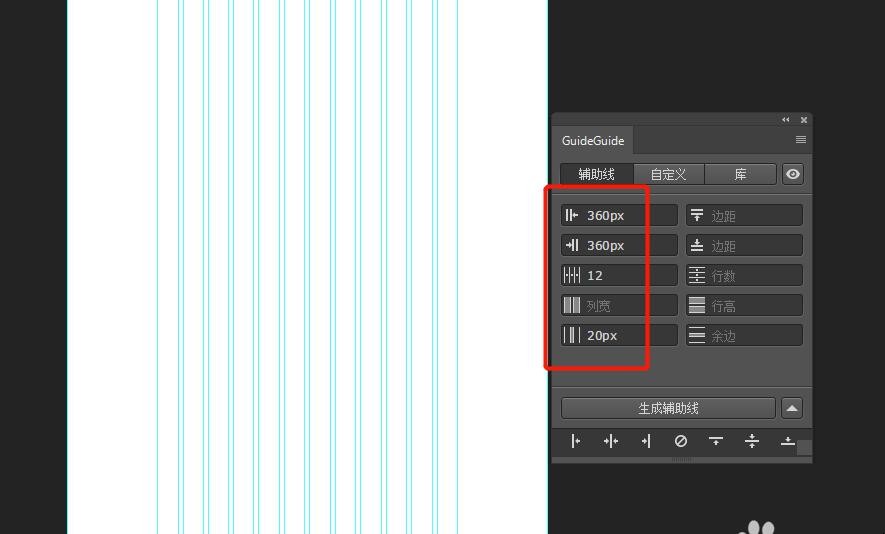Add guide to right edge icon
Screen dimensions: 885x534
(x=646, y=441)
